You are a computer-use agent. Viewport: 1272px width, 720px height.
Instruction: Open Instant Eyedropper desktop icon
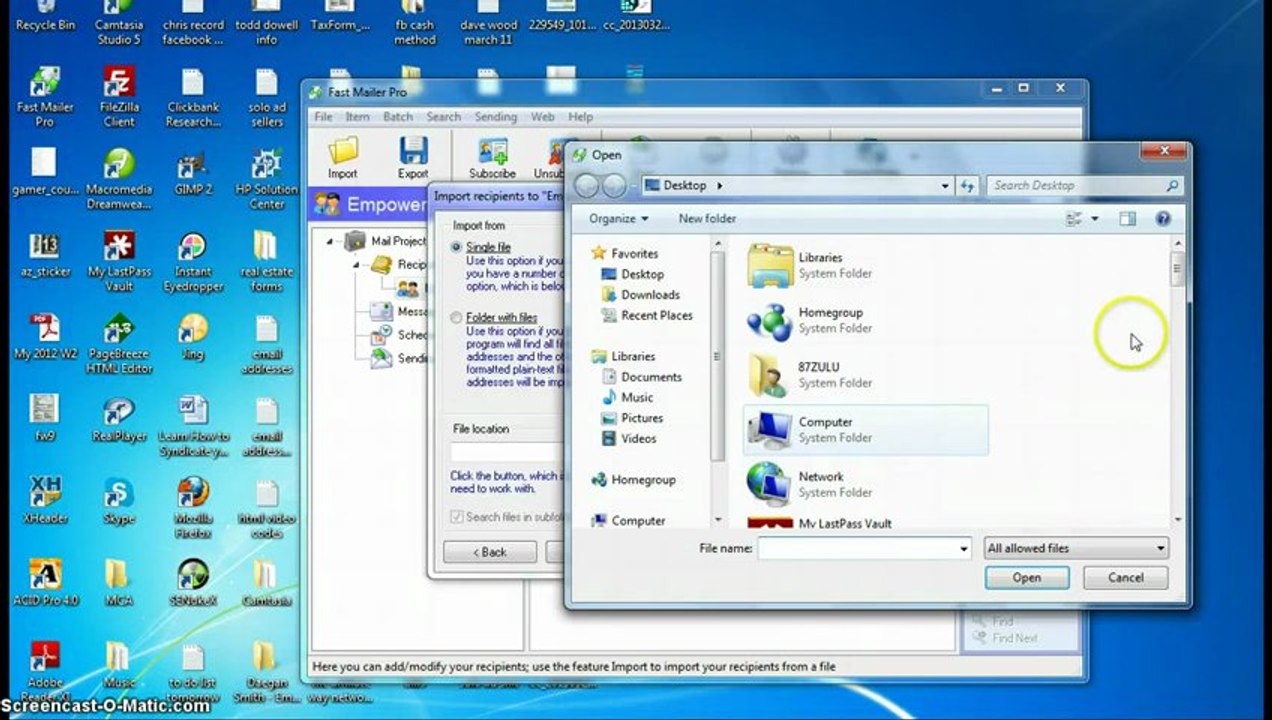coord(192,262)
